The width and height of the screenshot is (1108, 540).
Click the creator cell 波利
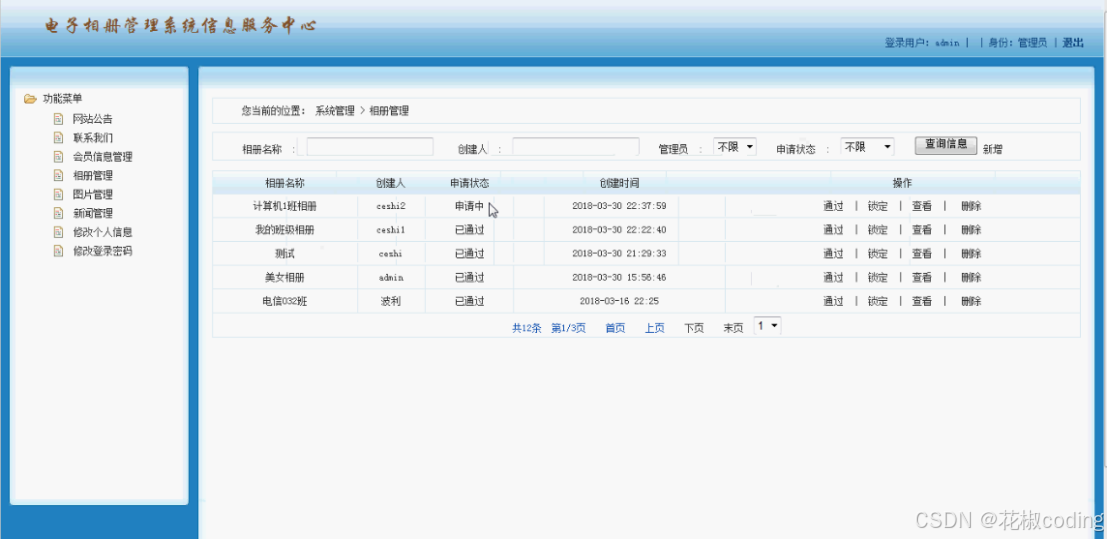(x=391, y=301)
